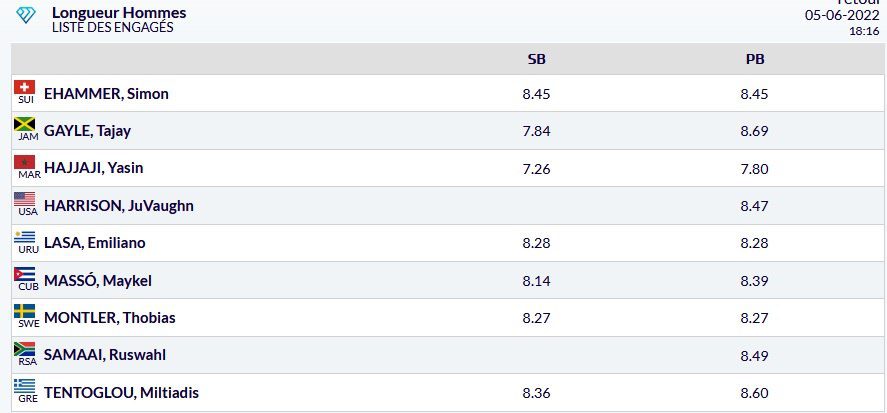Click the USA flag beside HARRISON

coord(24,199)
